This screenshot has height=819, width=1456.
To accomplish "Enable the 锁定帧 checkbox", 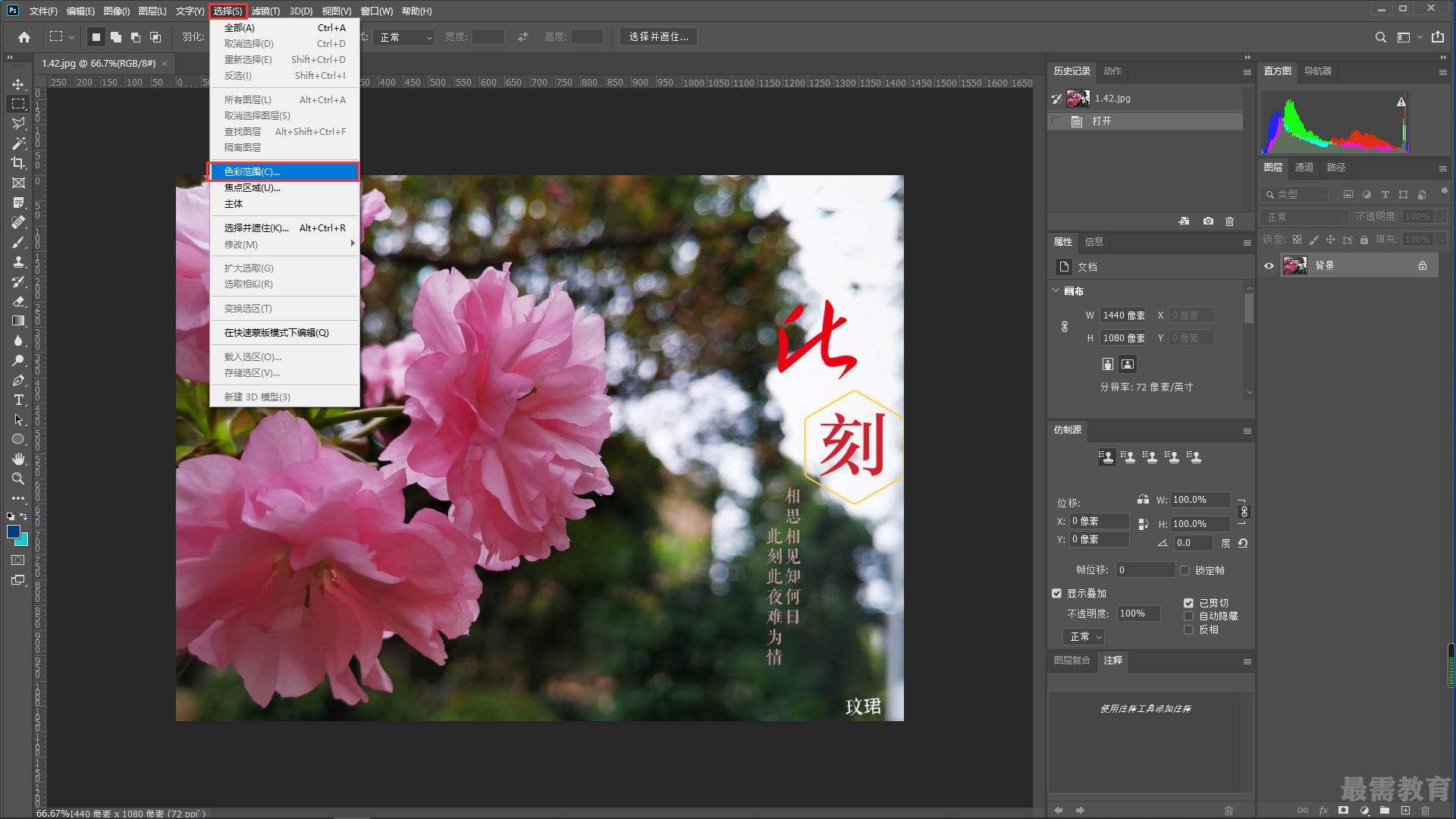I will 1185,570.
